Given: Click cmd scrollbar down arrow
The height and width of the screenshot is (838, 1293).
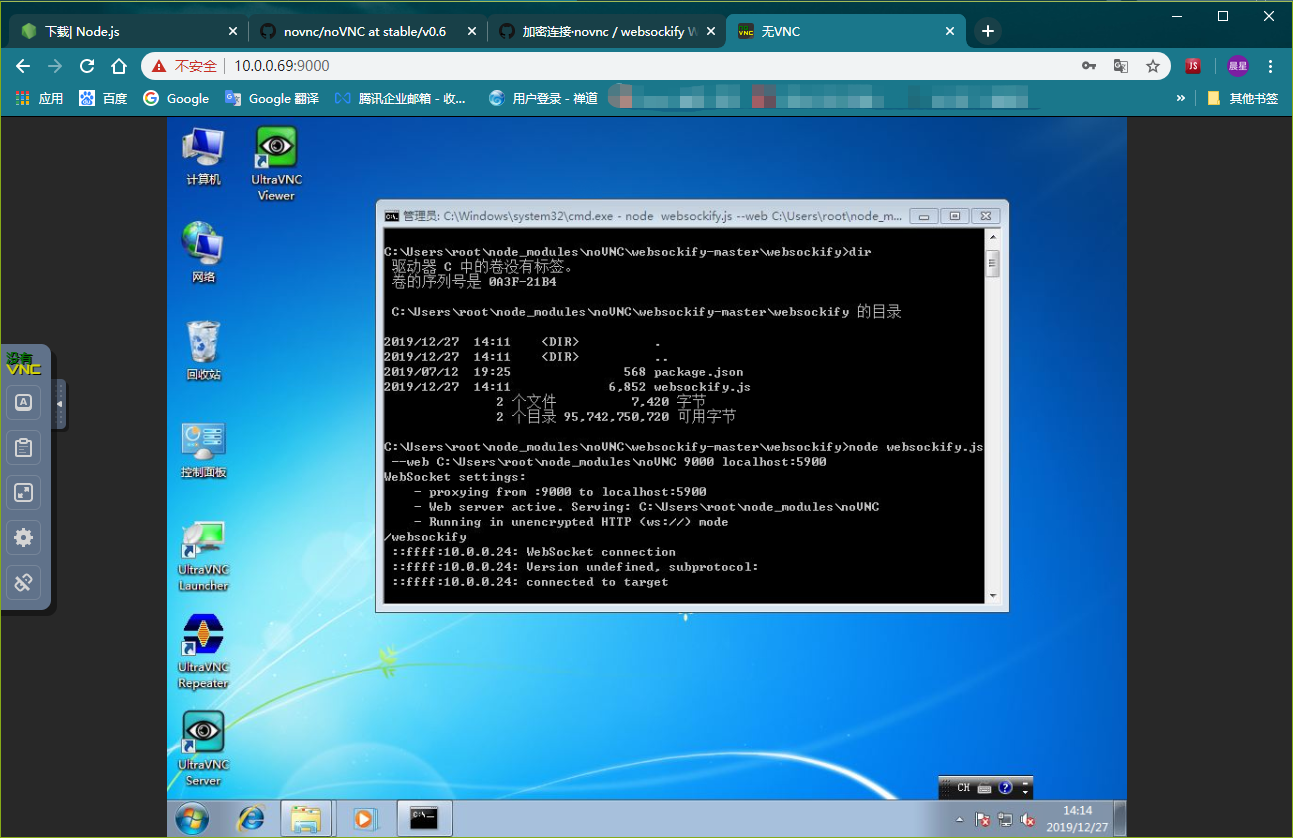Looking at the screenshot, I should (x=993, y=596).
